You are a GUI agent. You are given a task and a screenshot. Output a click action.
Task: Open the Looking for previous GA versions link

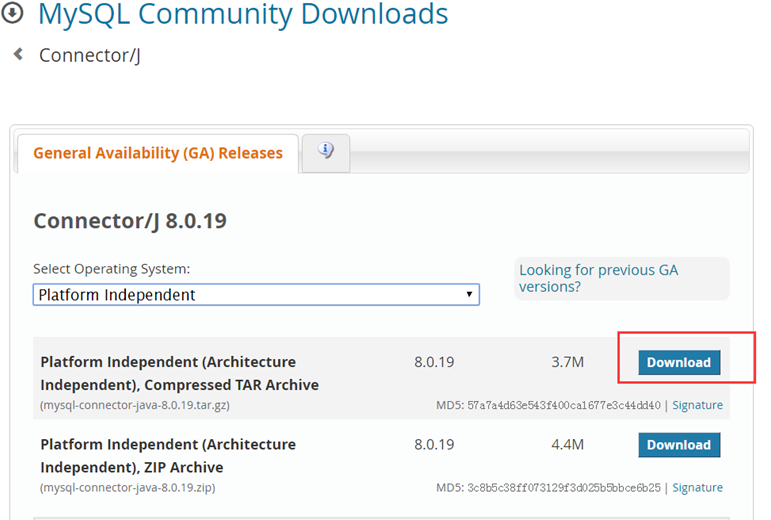pos(598,278)
